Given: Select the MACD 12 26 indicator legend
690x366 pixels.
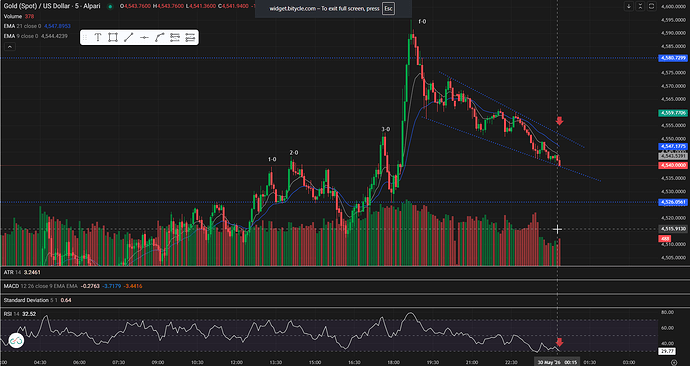Looking at the screenshot, I should (x=73, y=286).
